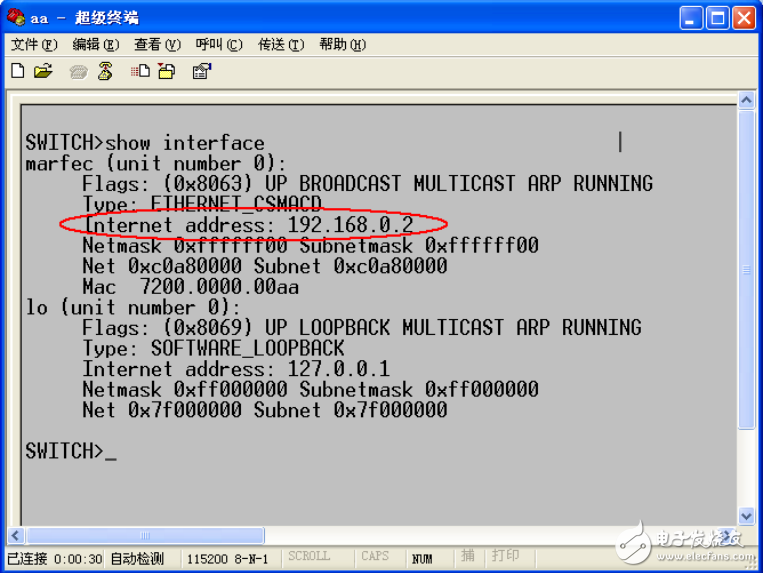The height and width of the screenshot is (573, 763).
Task: Open the 查看(V) menu
Action: 157,45
